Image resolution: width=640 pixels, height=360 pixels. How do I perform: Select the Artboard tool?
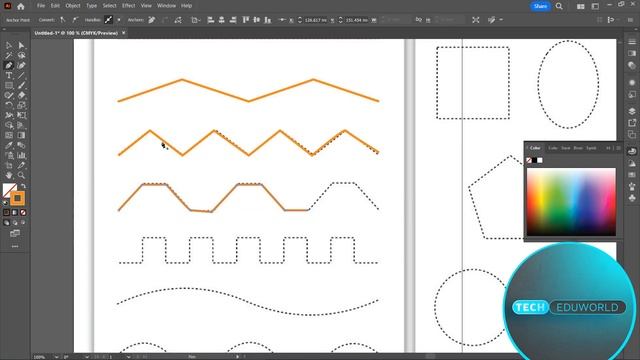point(9,165)
